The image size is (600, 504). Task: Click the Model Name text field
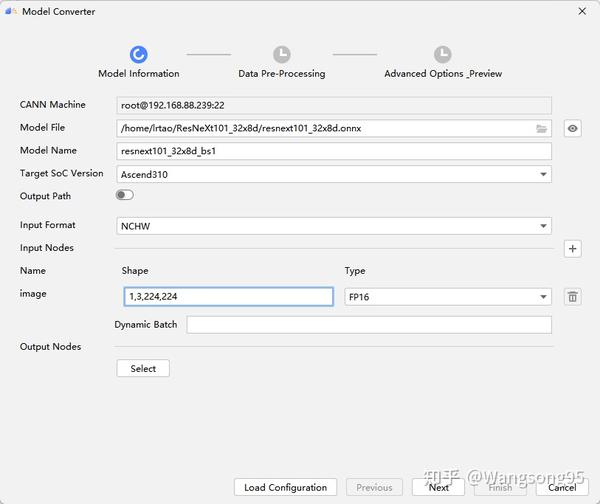[x=334, y=151]
